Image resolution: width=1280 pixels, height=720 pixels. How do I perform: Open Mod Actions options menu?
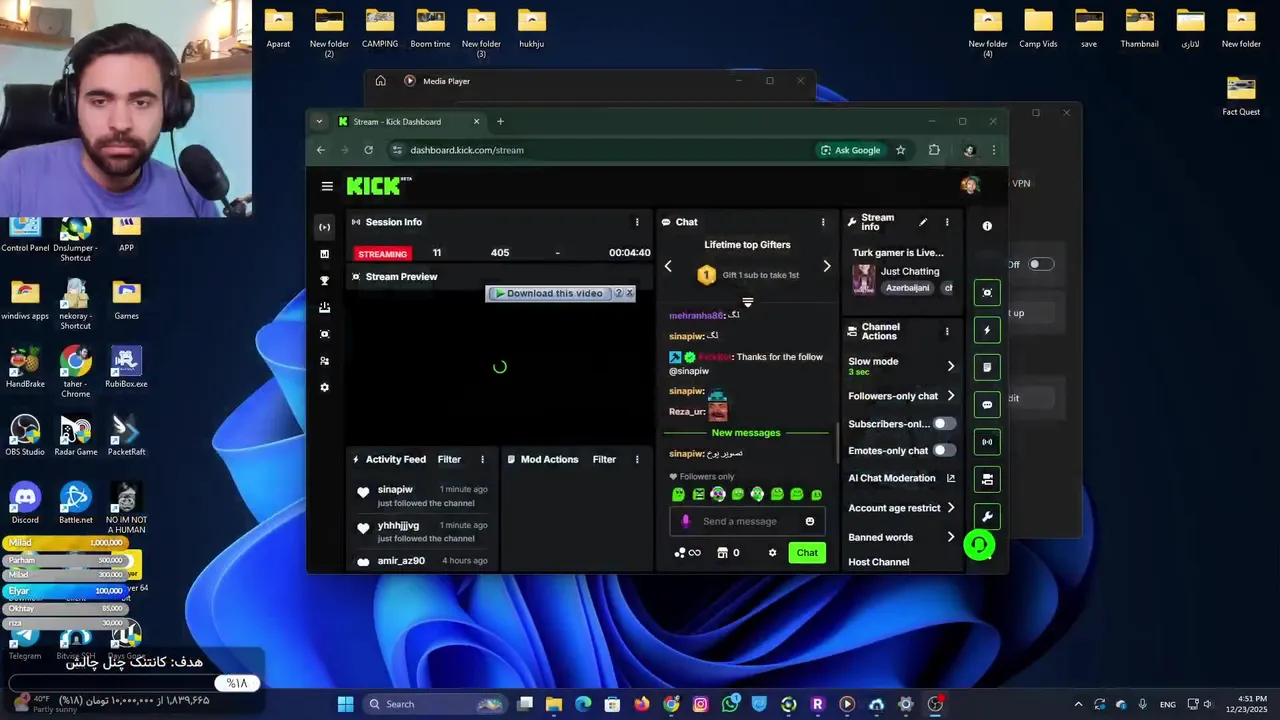pos(637,459)
